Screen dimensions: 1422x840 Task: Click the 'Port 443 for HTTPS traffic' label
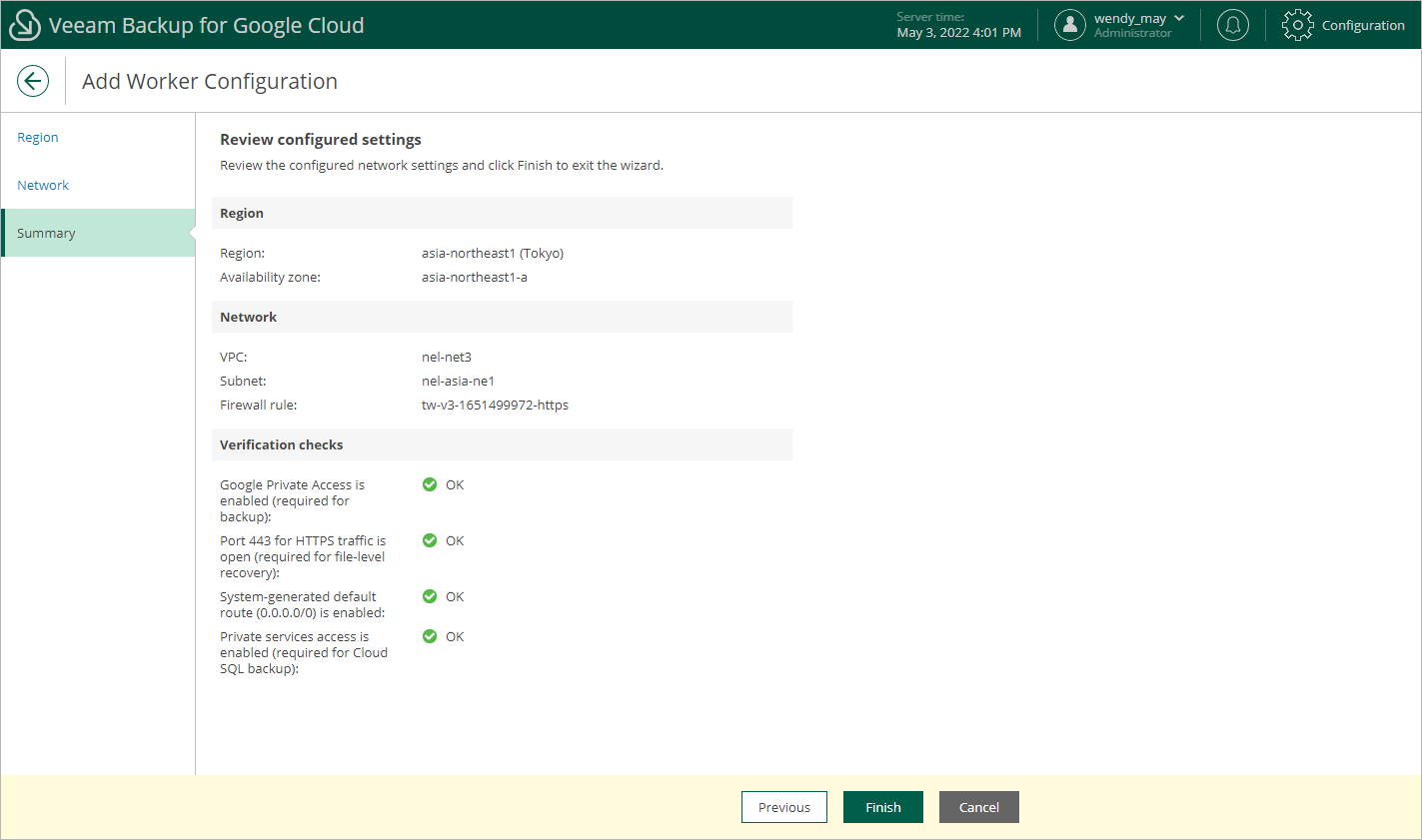303,556
